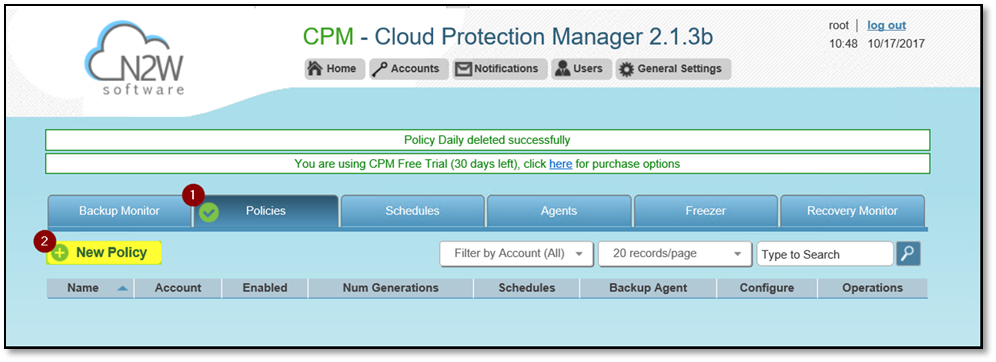996x362 pixels.
Task: Sort by the Name column header
Action: point(91,288)
